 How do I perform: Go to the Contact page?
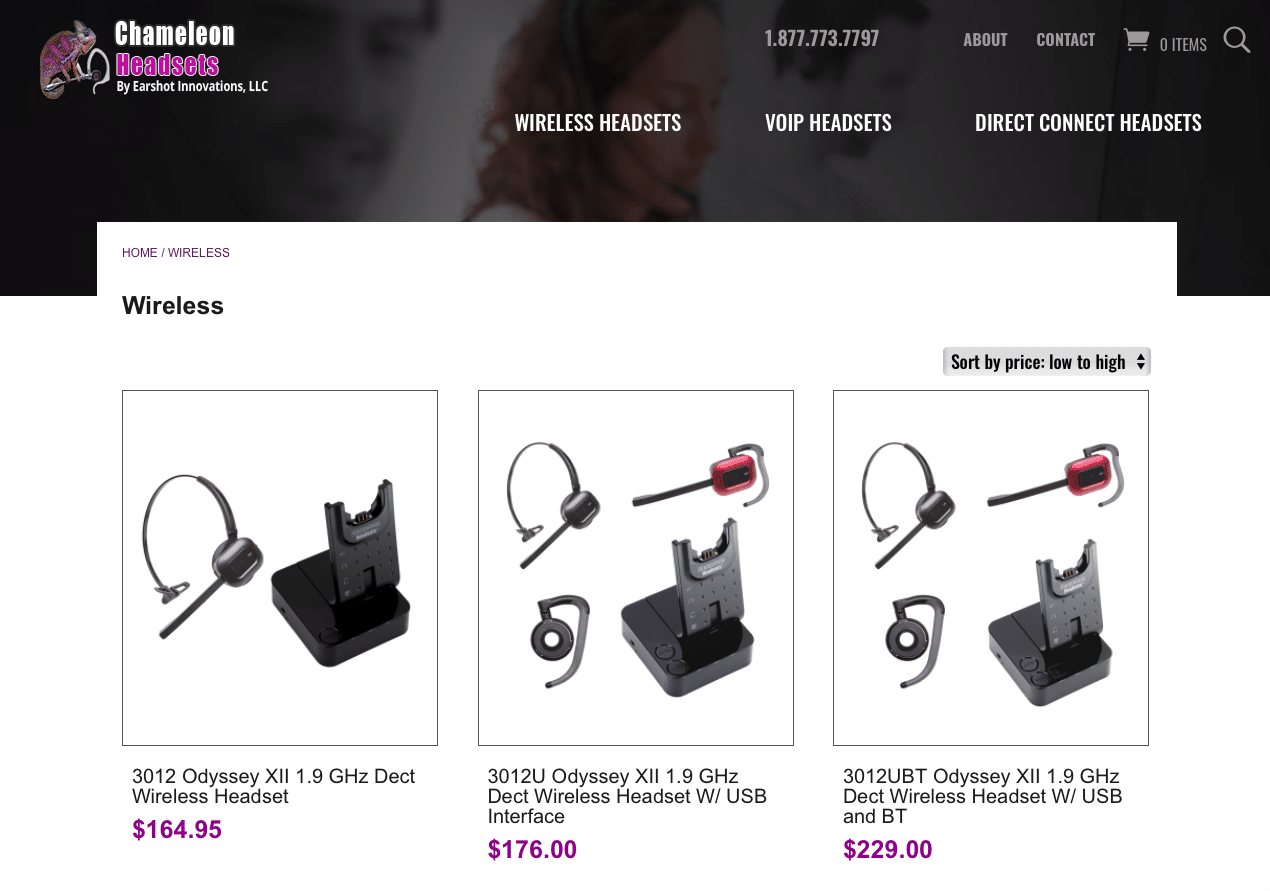click(1065, 40)
